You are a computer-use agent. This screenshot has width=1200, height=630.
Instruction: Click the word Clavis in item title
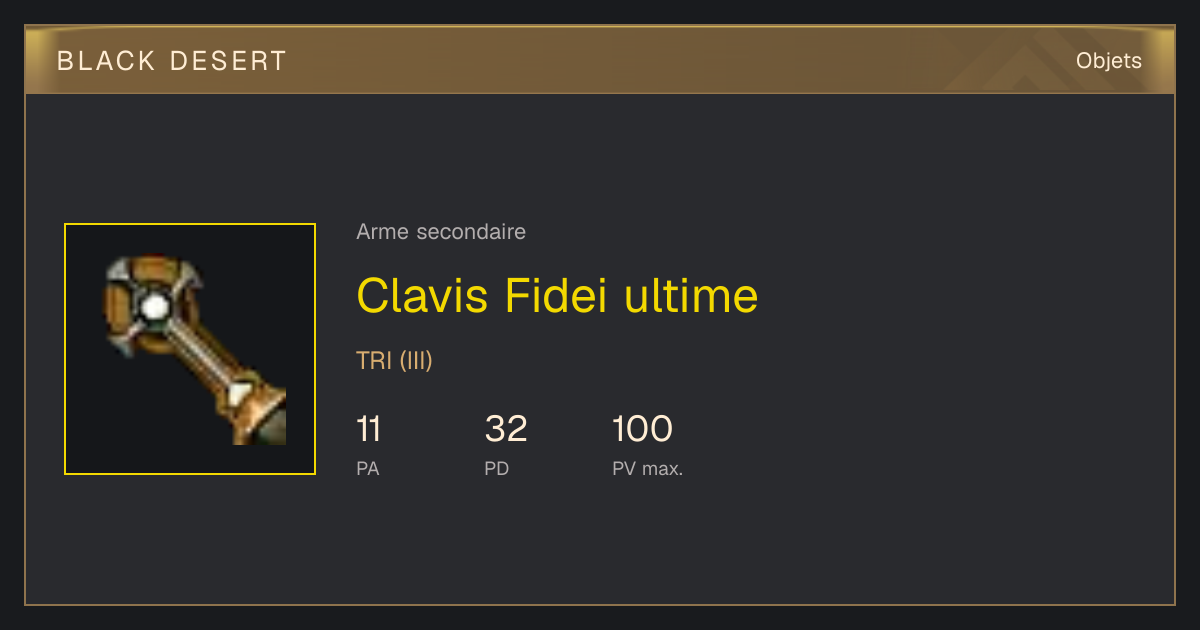pyautogui.click(x=424, y=295)
